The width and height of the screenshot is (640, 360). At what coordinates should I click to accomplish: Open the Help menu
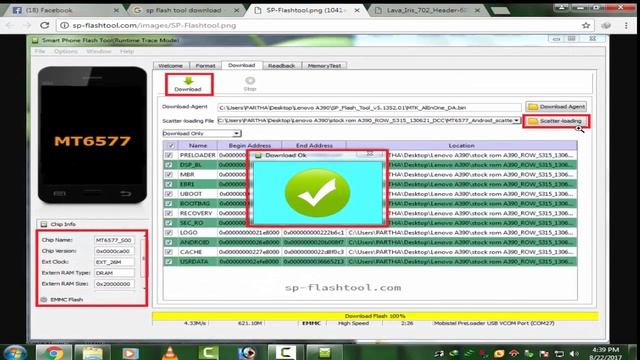click(127, 51)
